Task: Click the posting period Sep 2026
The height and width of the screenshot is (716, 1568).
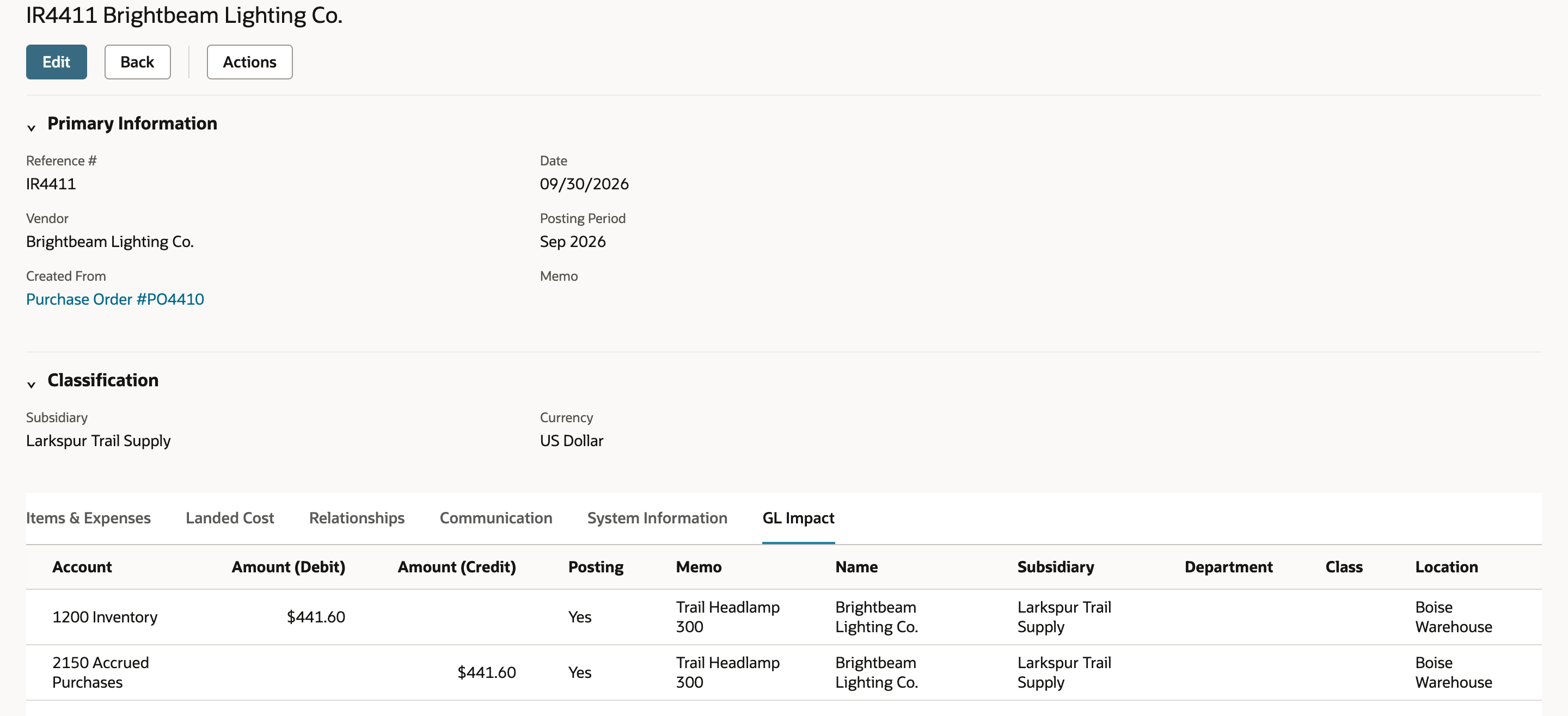Action: point(572,242)
